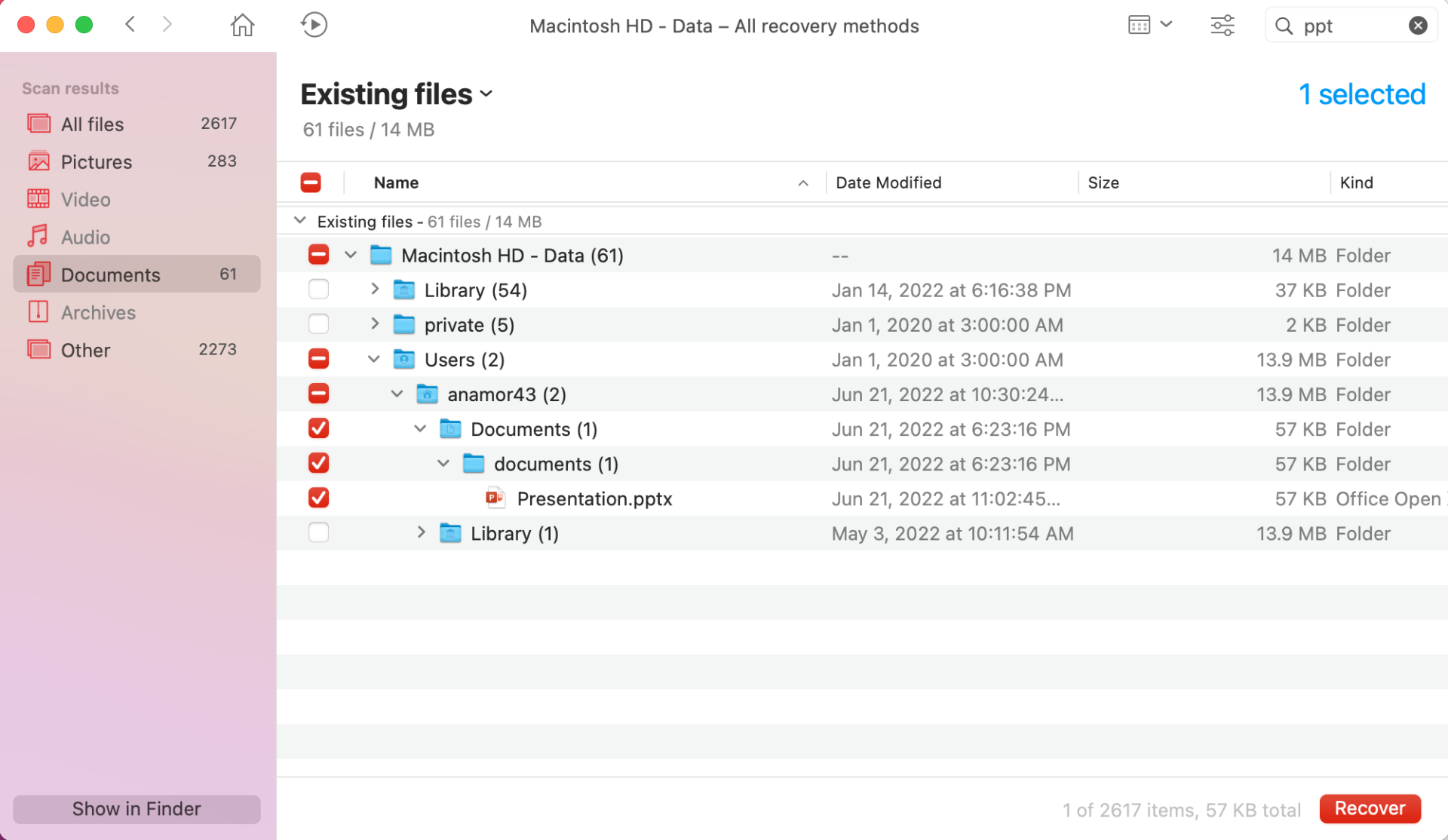The height and width of the screenshot is (840, 1448).
Task: Collapse the anamor43 (2) folder tree
Action: click(x=398, y=394)
